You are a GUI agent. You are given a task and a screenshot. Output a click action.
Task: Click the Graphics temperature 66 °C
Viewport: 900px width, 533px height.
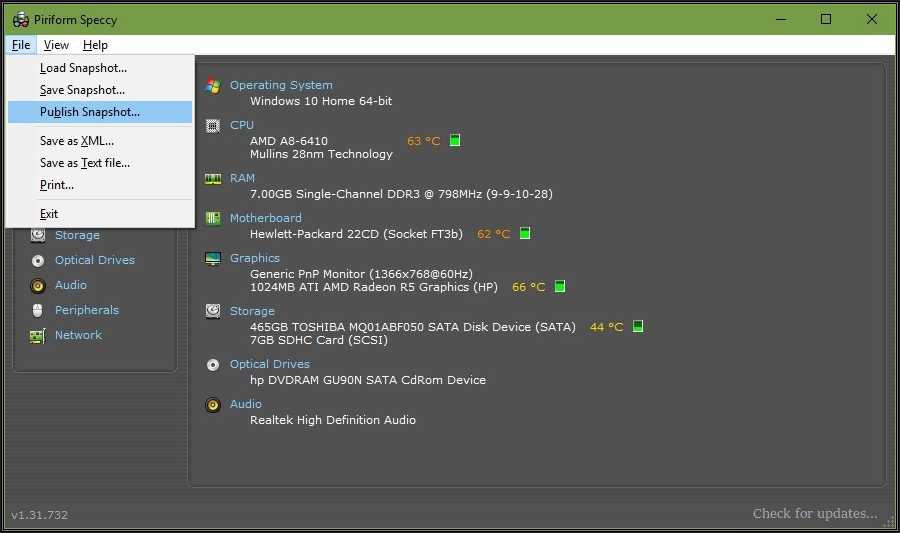tap(529, 287)
